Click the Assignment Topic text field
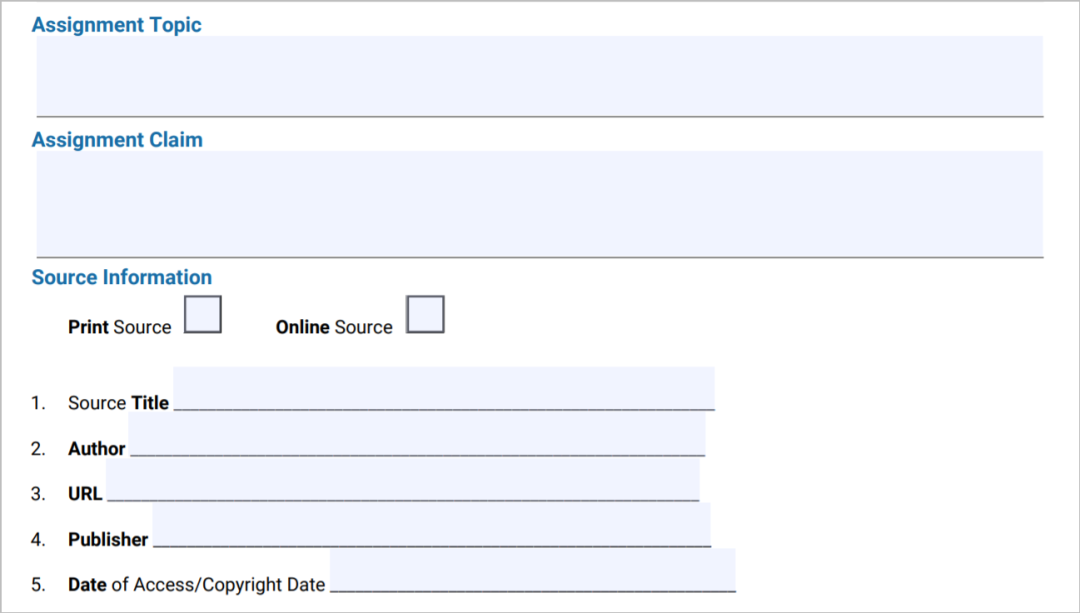1080x613 pixels. (x=539, y=76)
